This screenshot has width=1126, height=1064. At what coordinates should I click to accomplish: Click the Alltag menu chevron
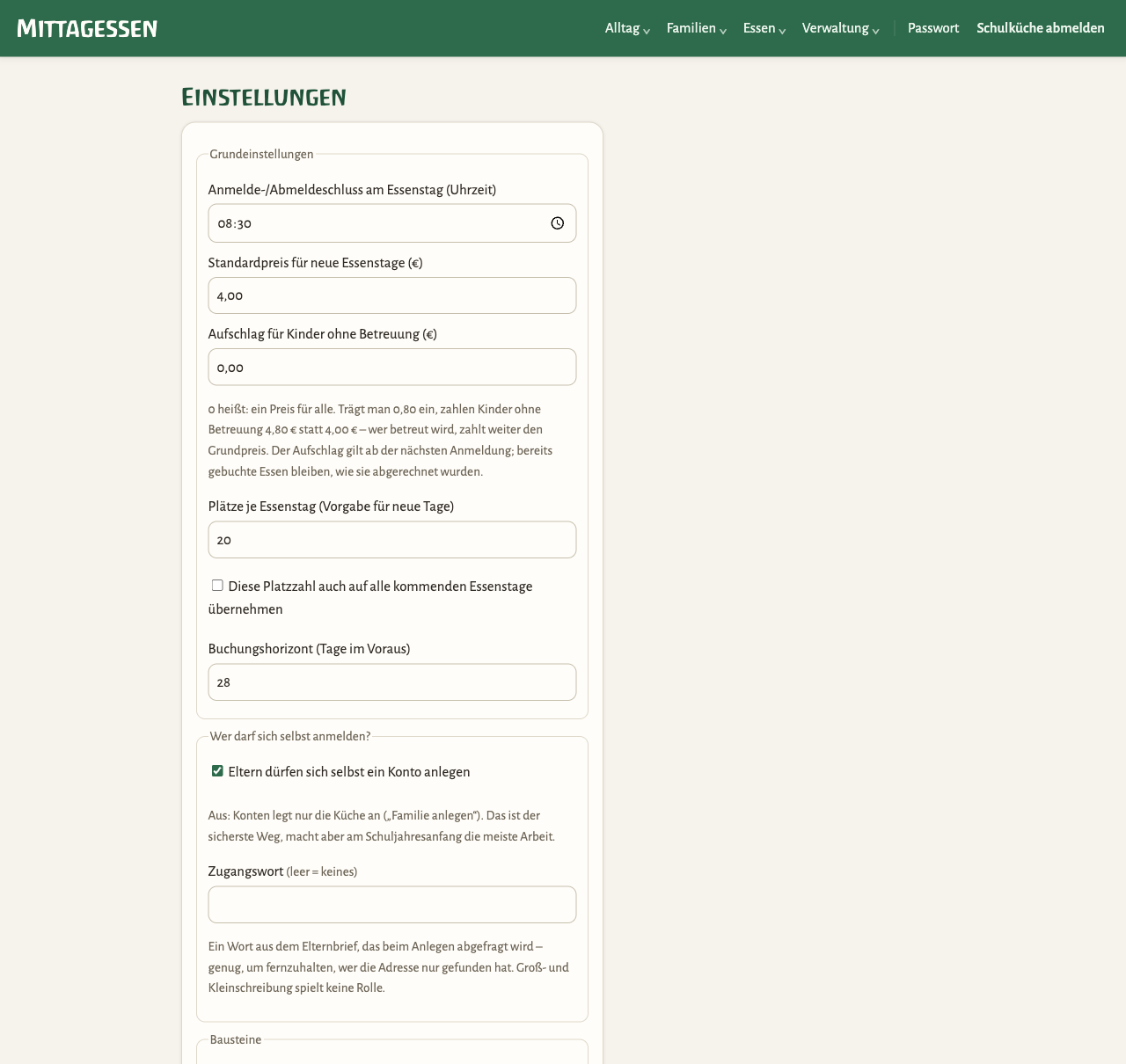[647, 31]
